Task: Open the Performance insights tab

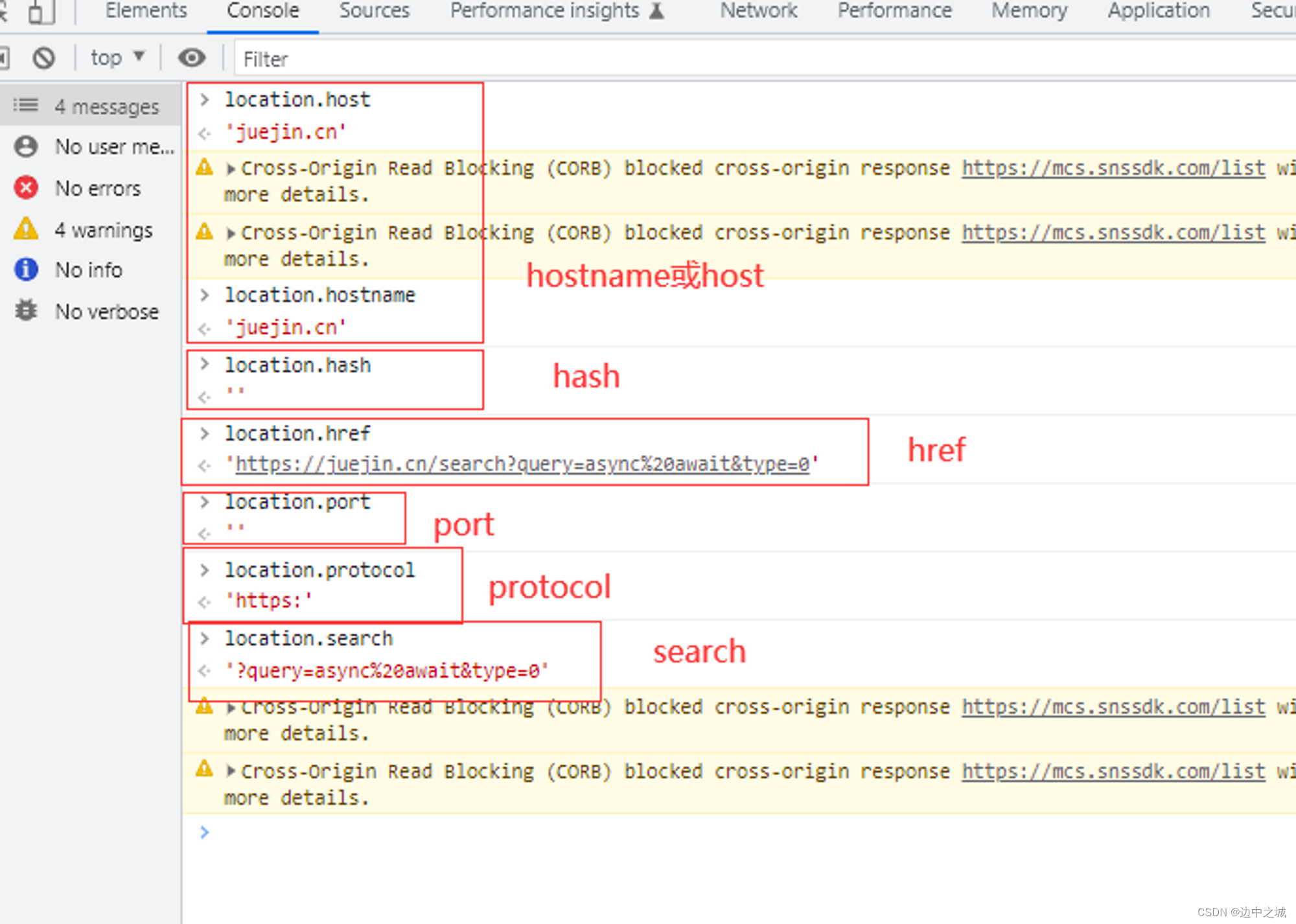Action: (557, 10)
